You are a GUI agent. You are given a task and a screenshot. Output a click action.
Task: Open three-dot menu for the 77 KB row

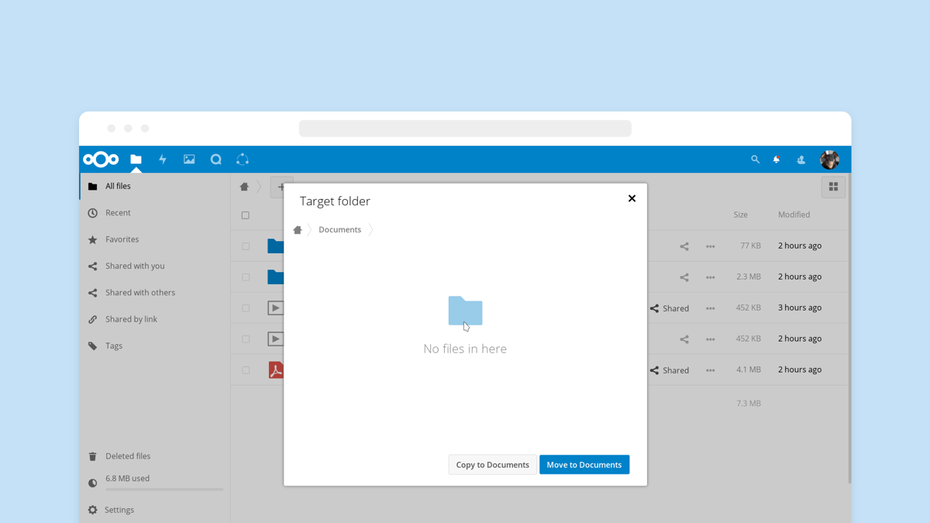tap(710, 246)
